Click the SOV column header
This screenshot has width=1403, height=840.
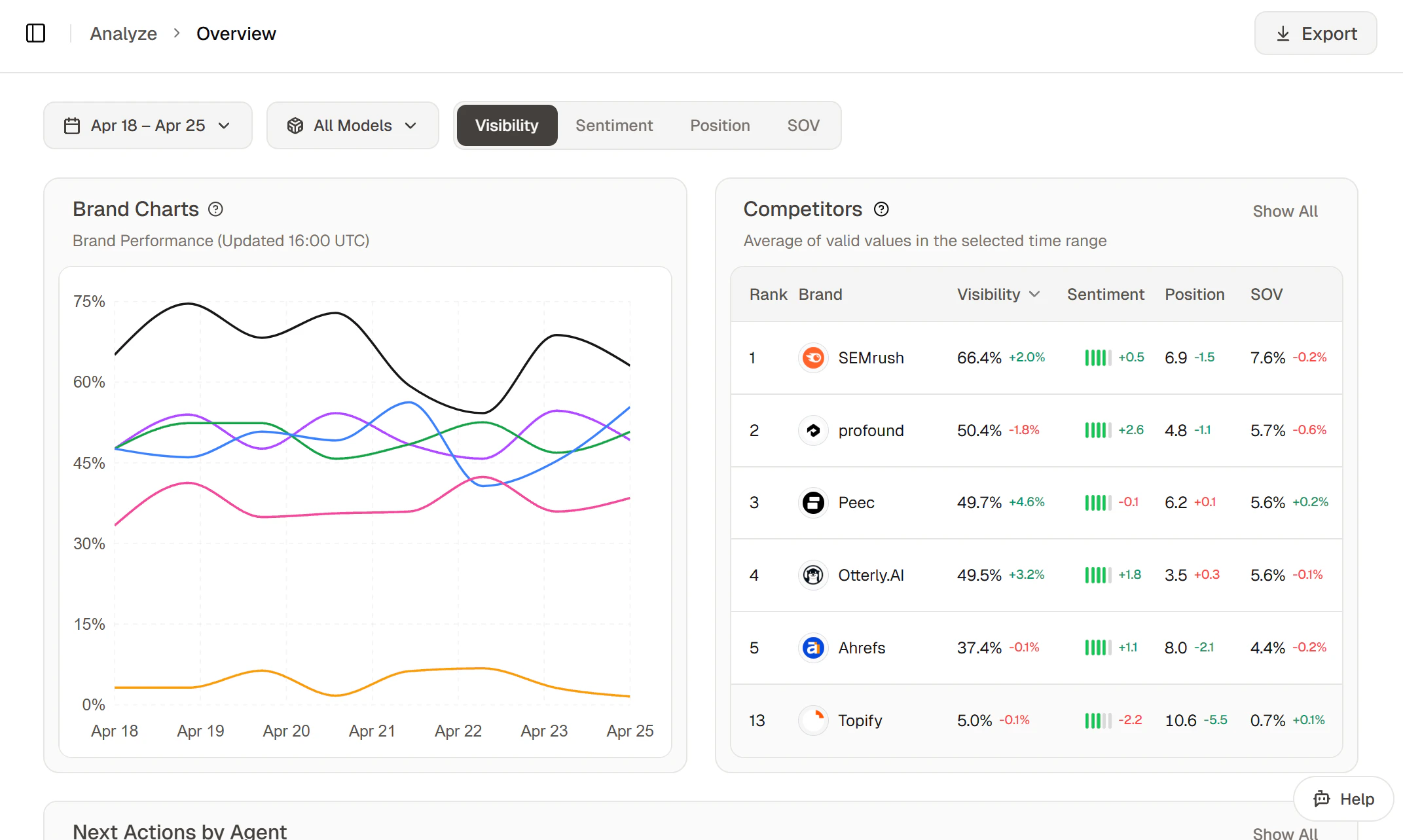coord(1267,295)
